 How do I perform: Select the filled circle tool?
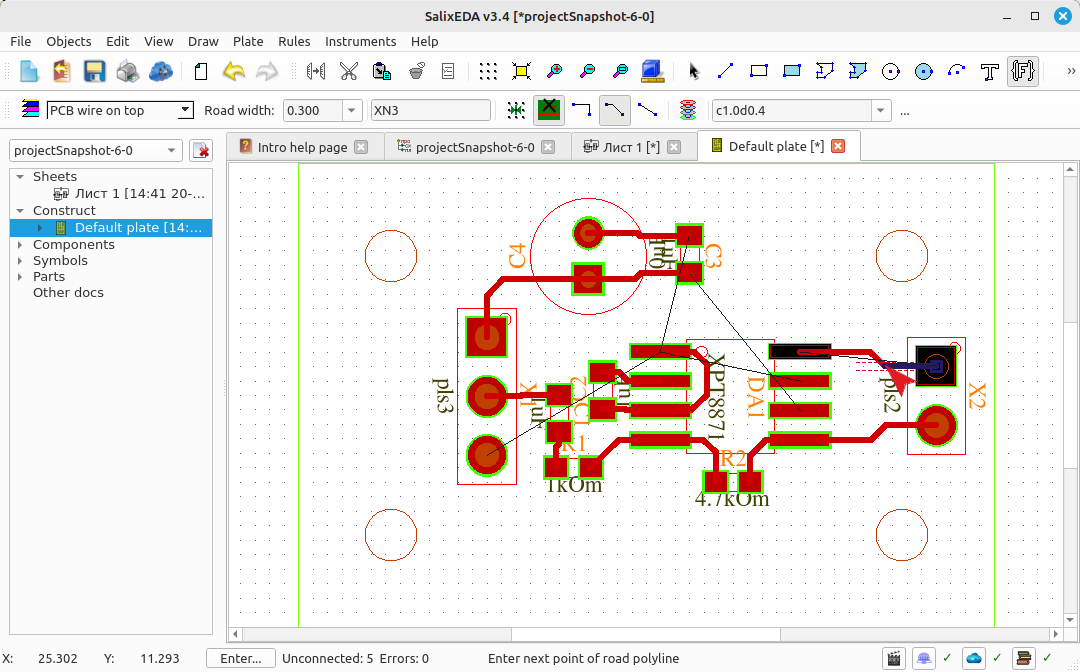click(924, 71)
